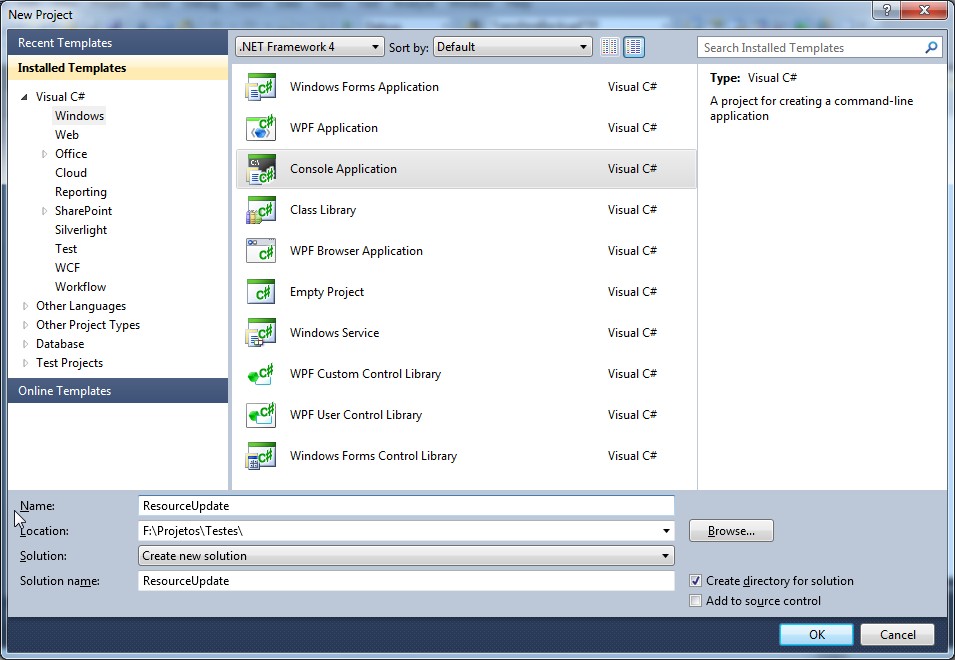Screen dimensions: 955x660
Task: Collapse the Visual C# tree node
Action: click(24, 97)
